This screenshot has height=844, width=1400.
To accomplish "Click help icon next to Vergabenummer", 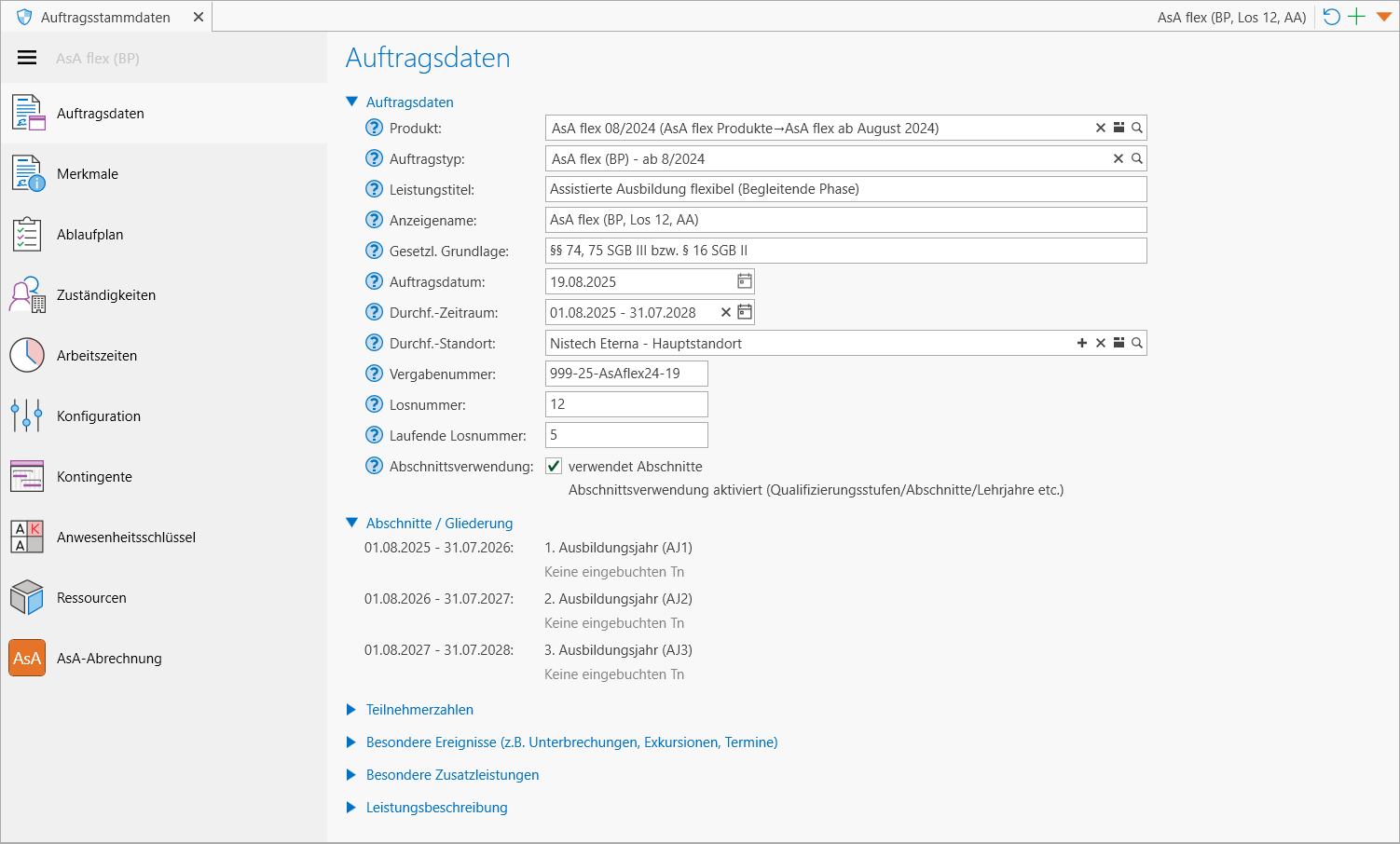I will point(374,374).
